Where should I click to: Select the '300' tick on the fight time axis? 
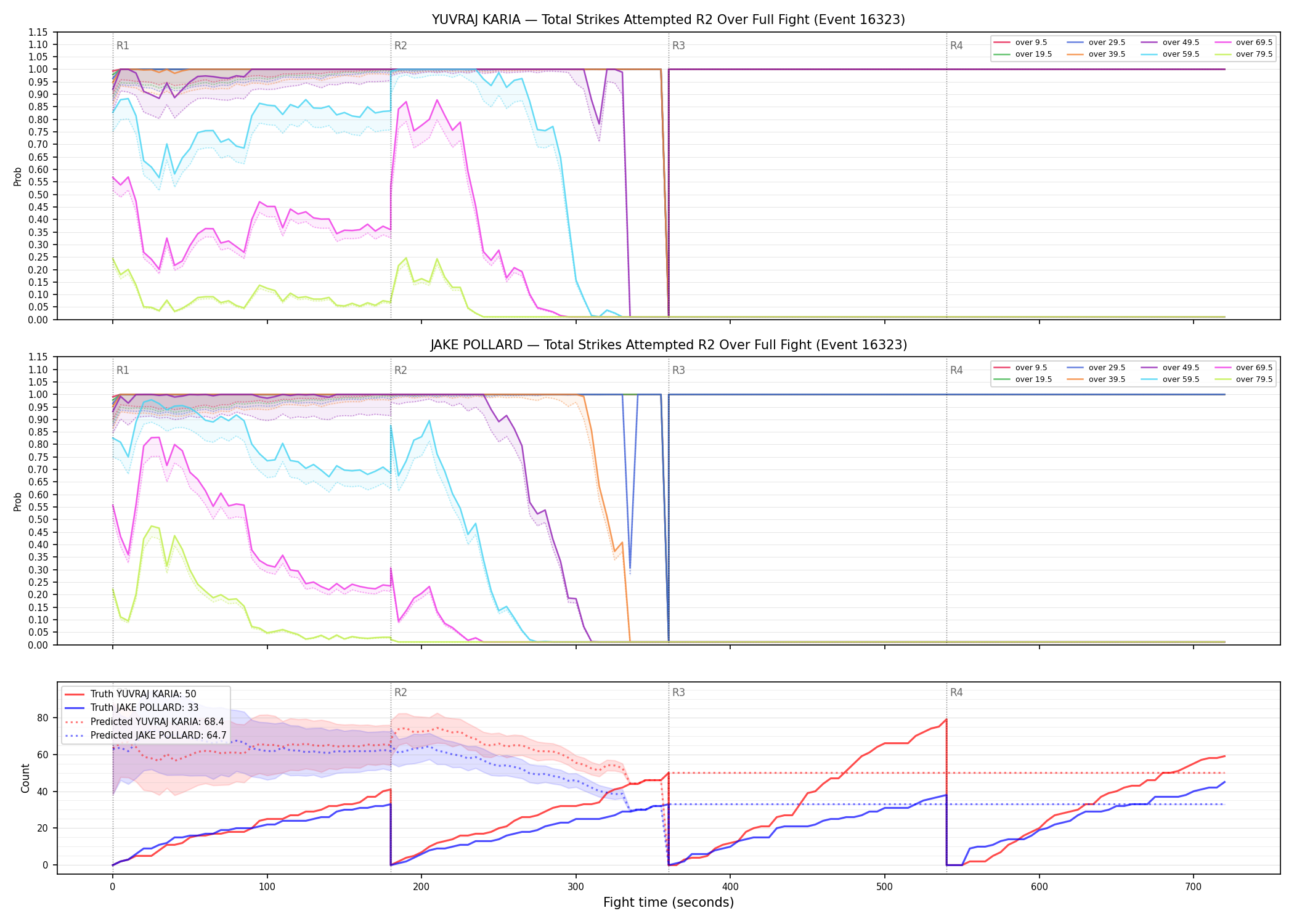click(x=576, y=886)
